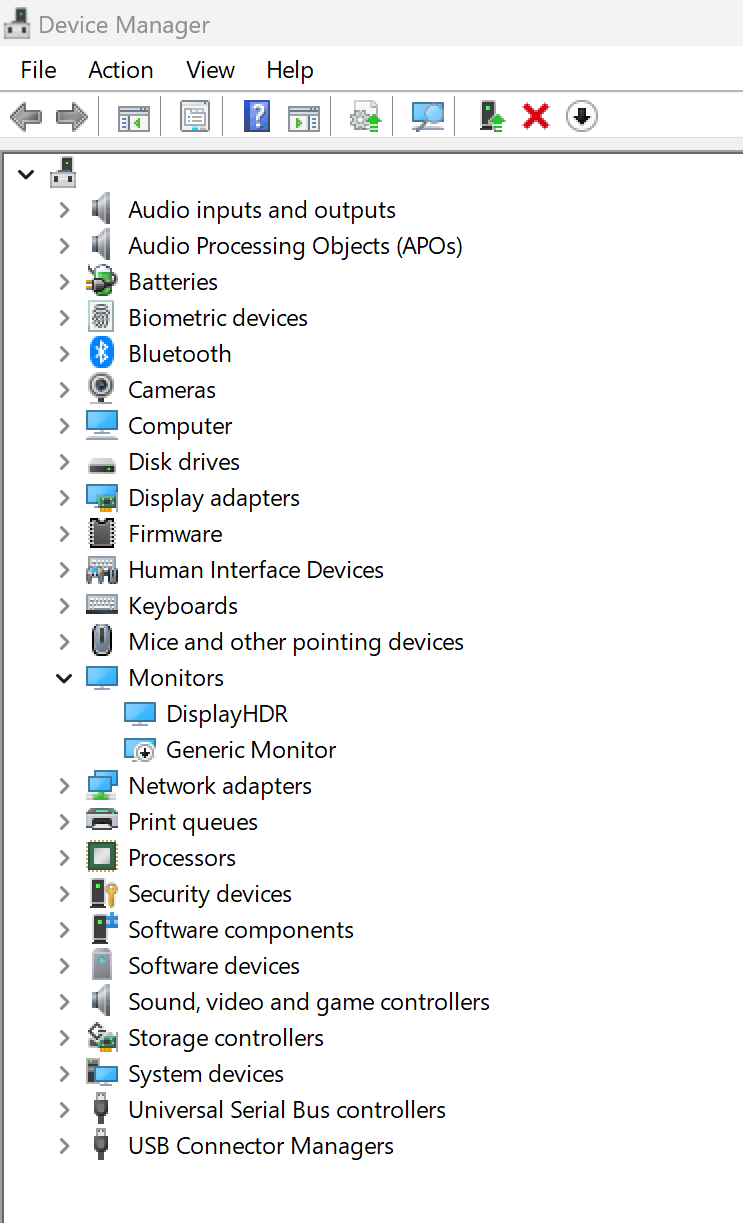Select the Security devices label
The image size is (743, 1223).
coord(210,894)
